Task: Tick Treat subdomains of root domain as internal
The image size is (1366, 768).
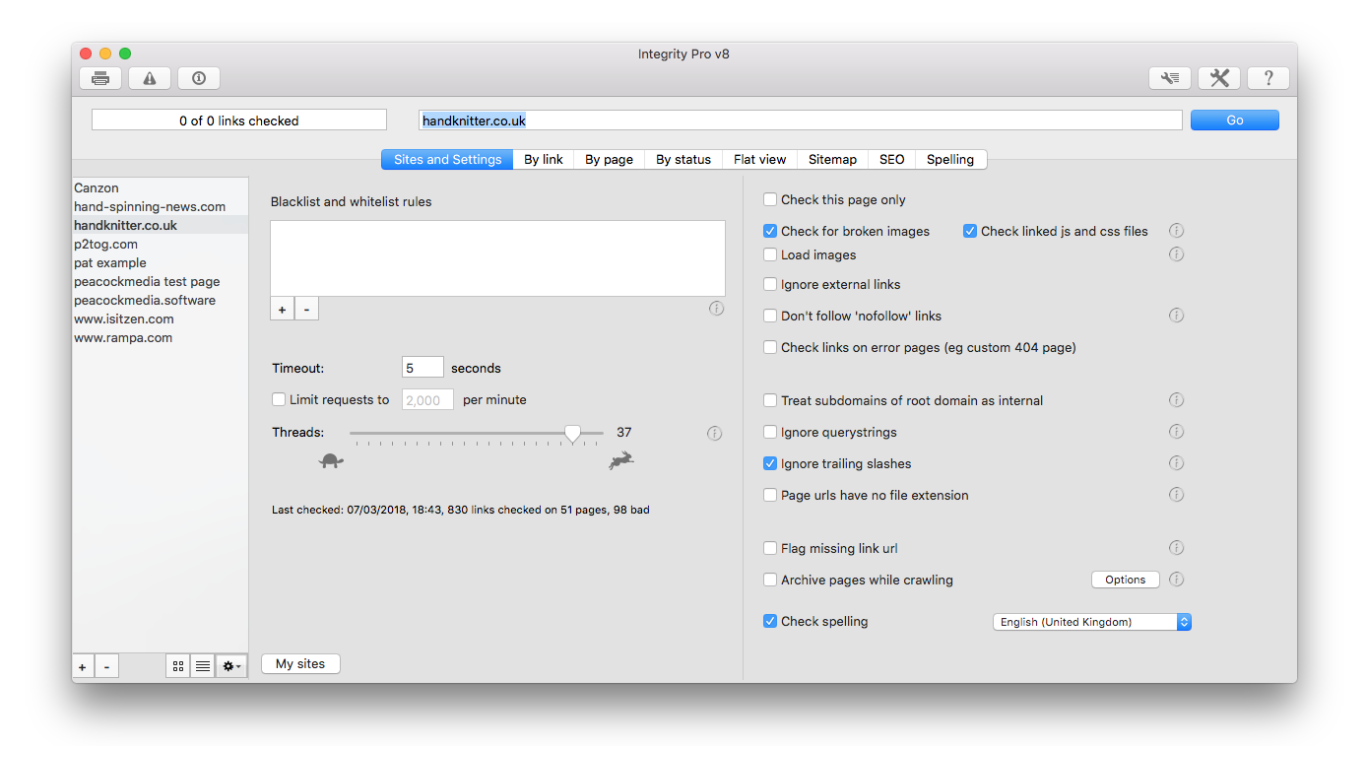Action: 770,401
